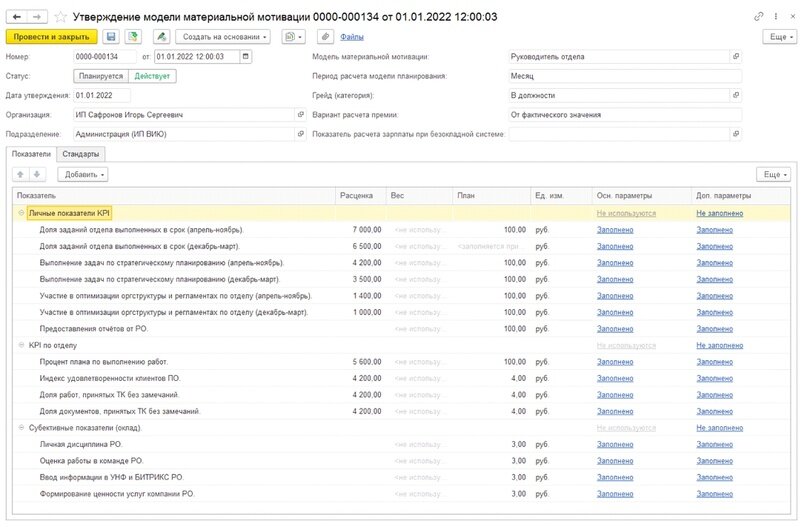Open Осн. параметры Заполнено for Процент плана по выполнению работ
Viewport: 807px width, 527px height.
click(615, 362)
